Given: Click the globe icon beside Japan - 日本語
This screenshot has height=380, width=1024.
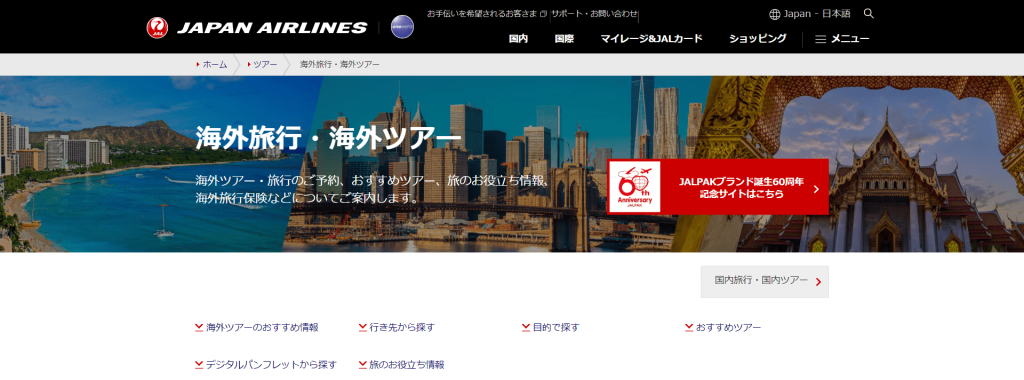Looking at the screenshot, I should point(775,14).
